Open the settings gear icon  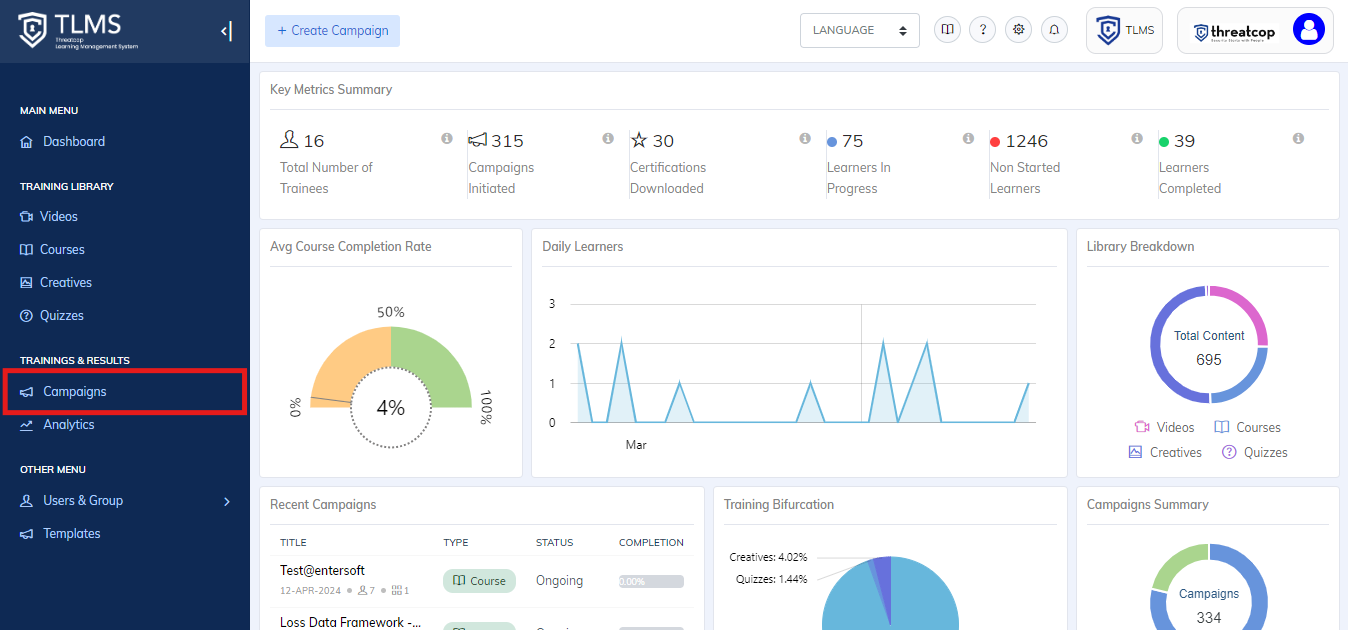[1019, 30]
